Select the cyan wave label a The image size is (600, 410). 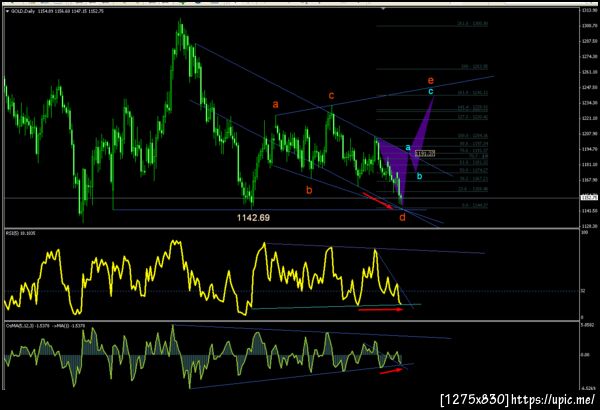408,147
